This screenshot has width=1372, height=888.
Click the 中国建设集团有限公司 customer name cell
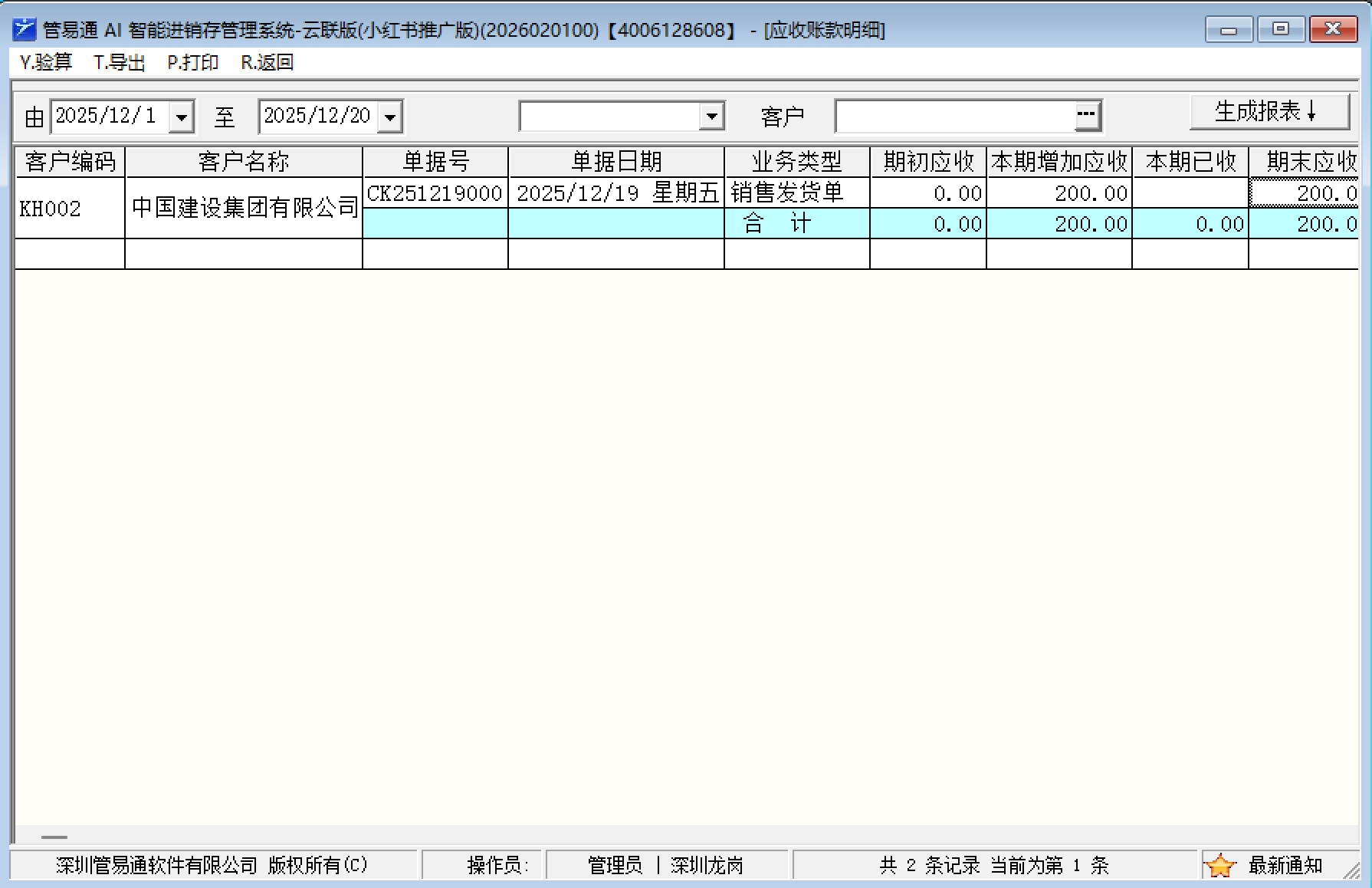coord(244,209)
